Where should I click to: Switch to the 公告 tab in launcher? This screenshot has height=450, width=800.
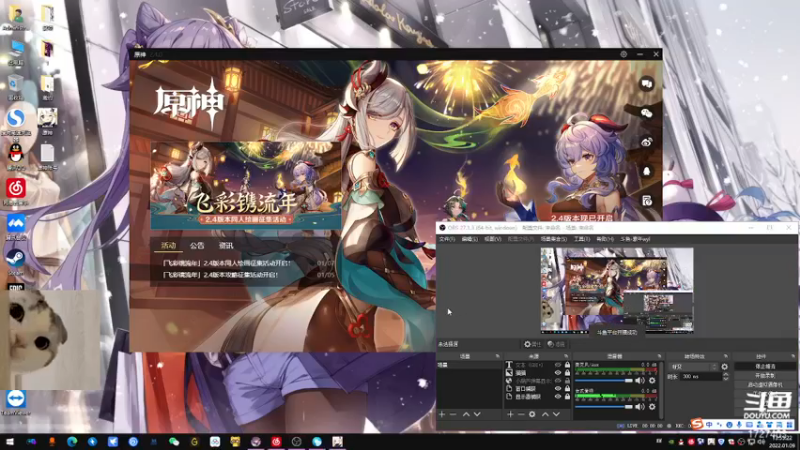197,245
